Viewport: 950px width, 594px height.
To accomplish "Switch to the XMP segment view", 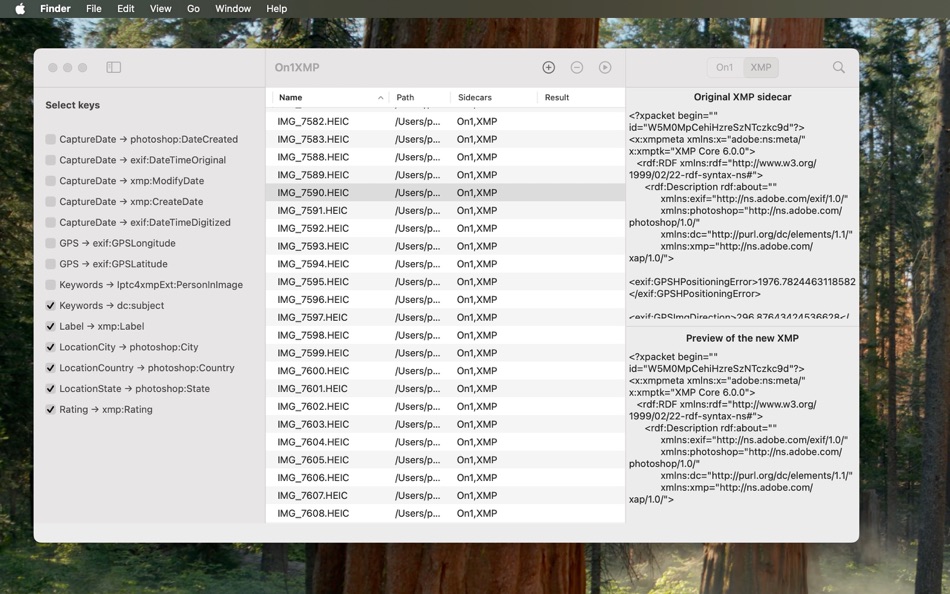I will 760,67.
